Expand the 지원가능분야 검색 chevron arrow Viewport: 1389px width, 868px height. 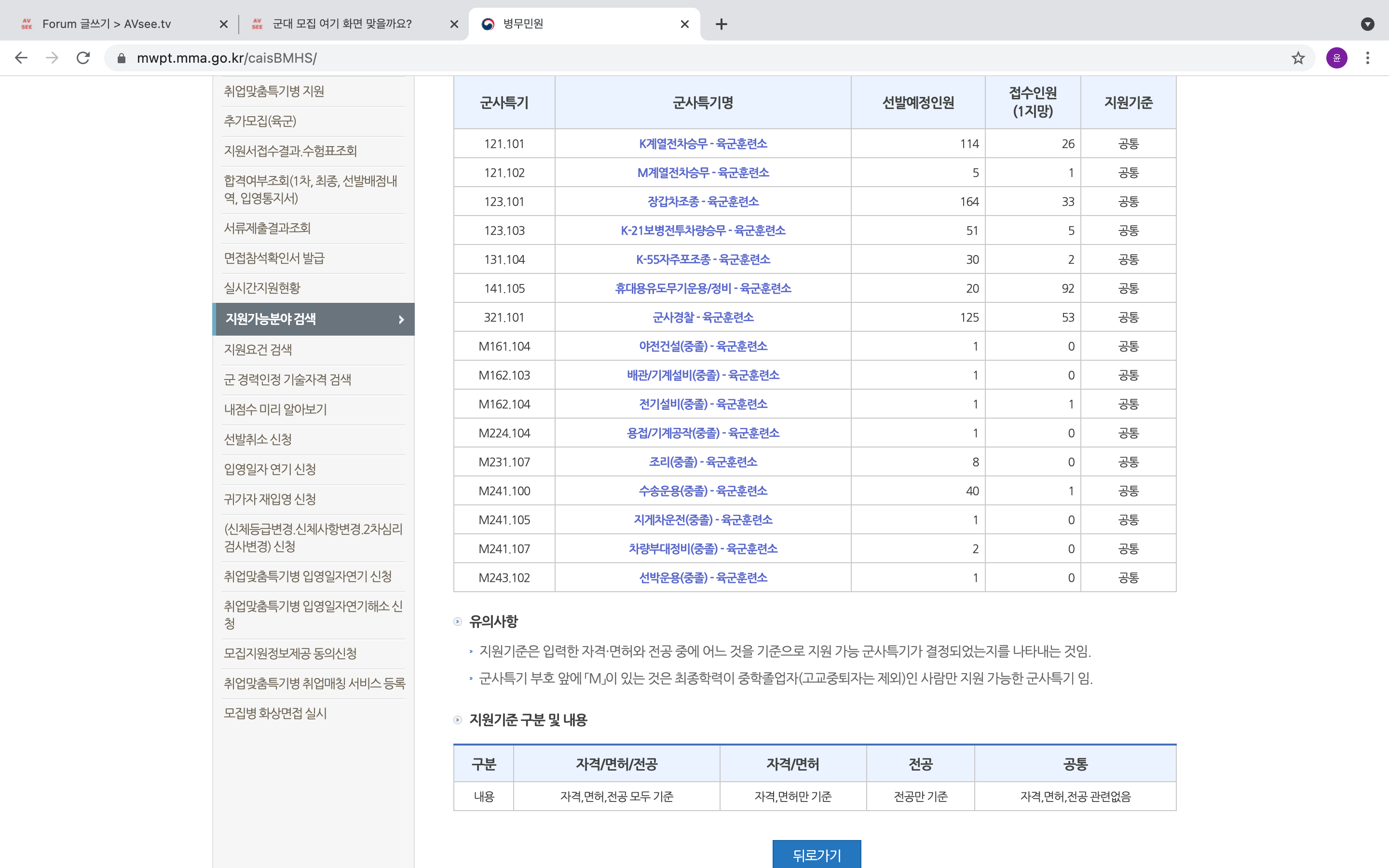[401, 319]
